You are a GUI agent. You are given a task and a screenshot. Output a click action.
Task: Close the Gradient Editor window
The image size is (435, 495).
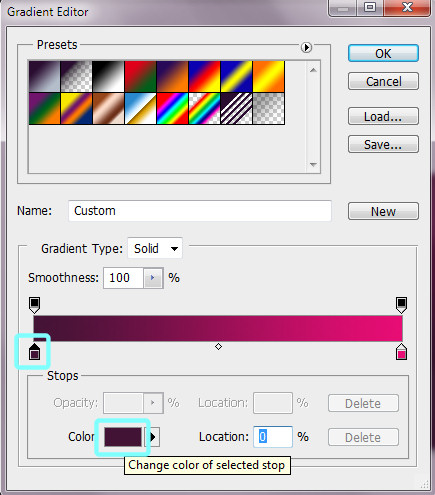click(407, 7)
